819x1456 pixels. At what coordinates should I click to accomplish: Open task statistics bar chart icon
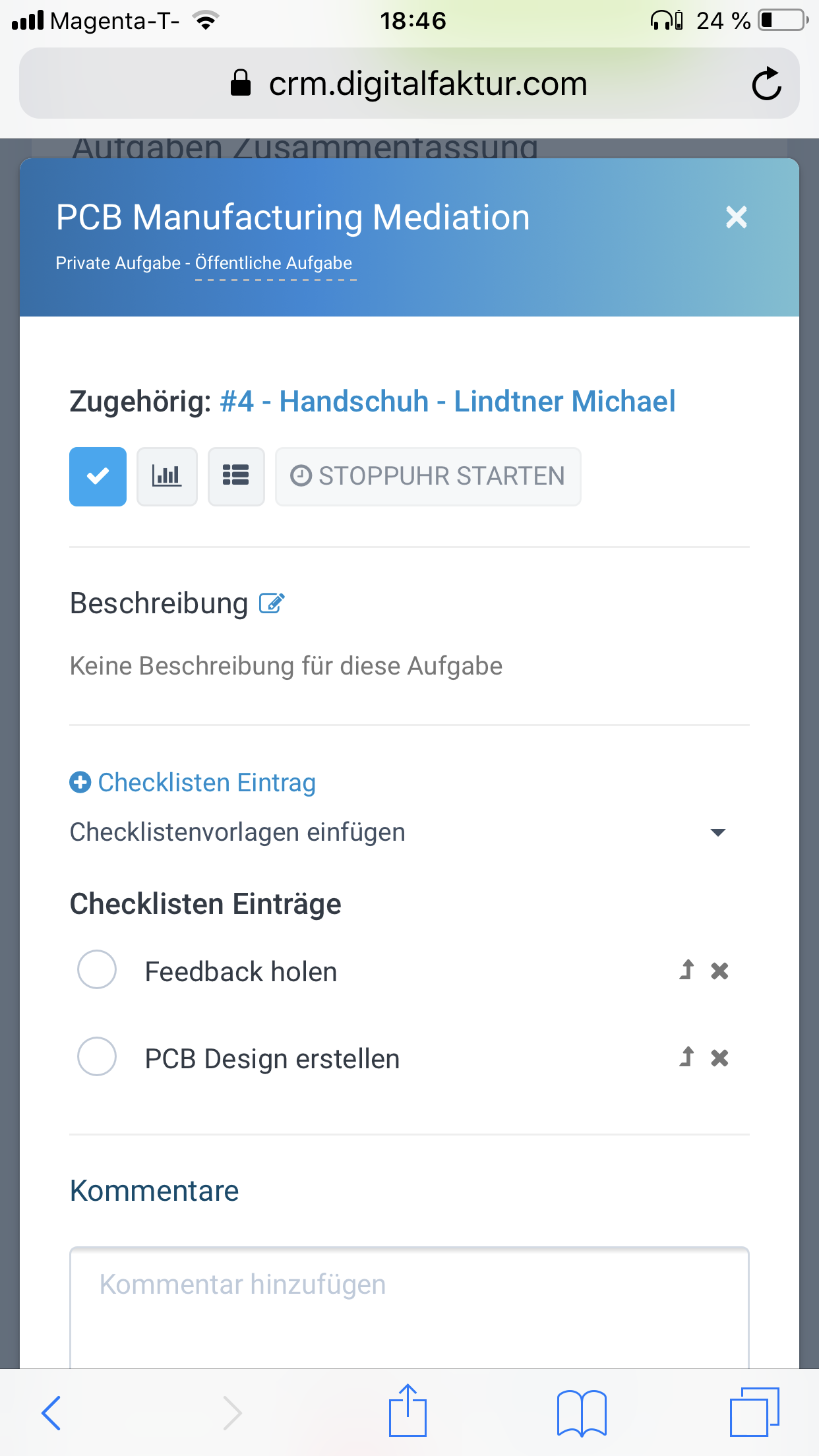coord(167,476)
